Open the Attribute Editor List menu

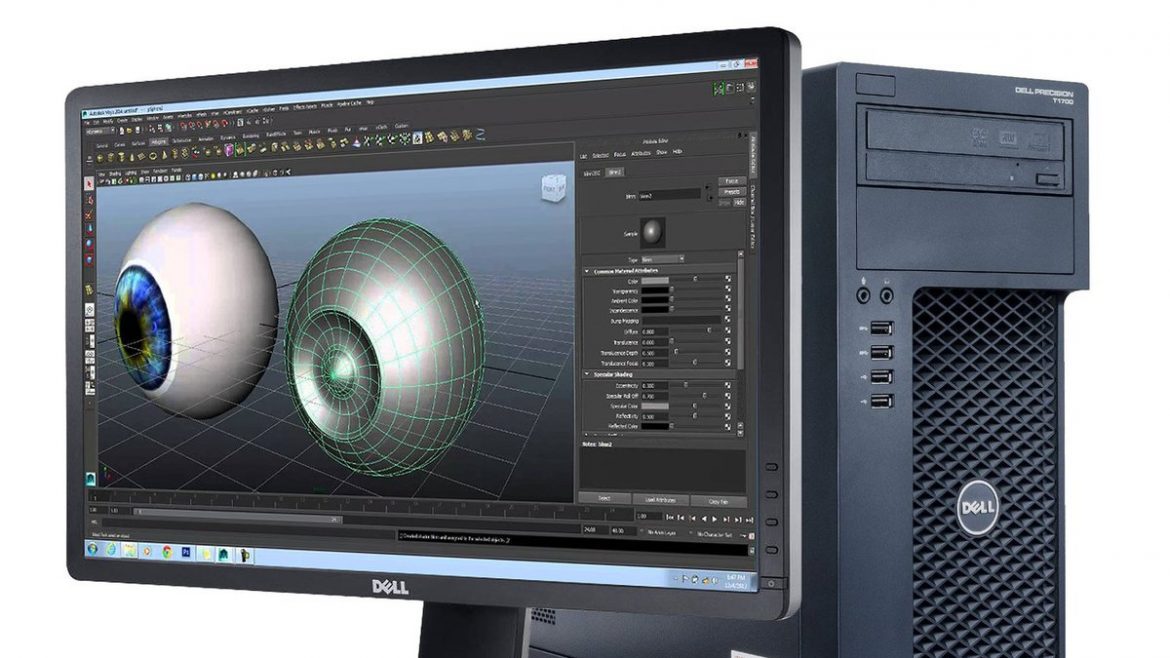[x=584, y=156]
